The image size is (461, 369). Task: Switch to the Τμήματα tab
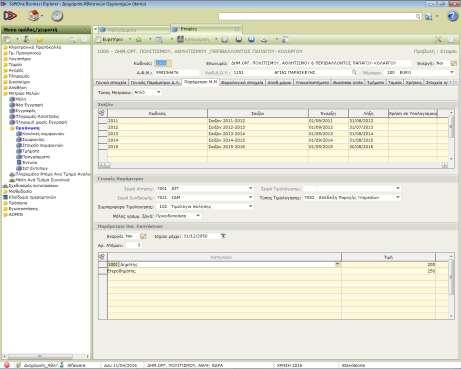click(375, 82)
